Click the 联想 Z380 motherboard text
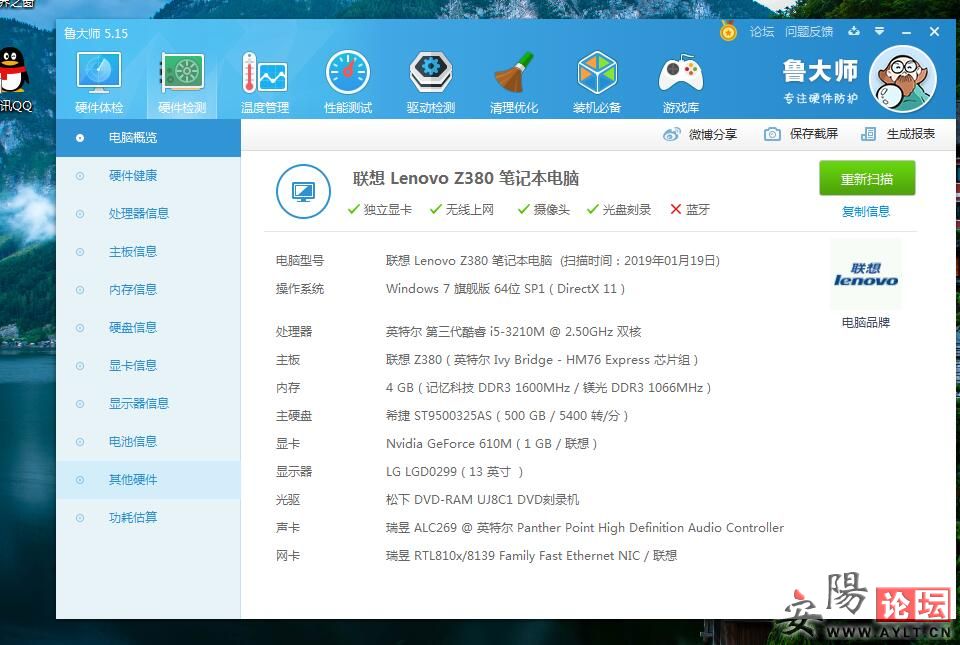 coord(542,360)
